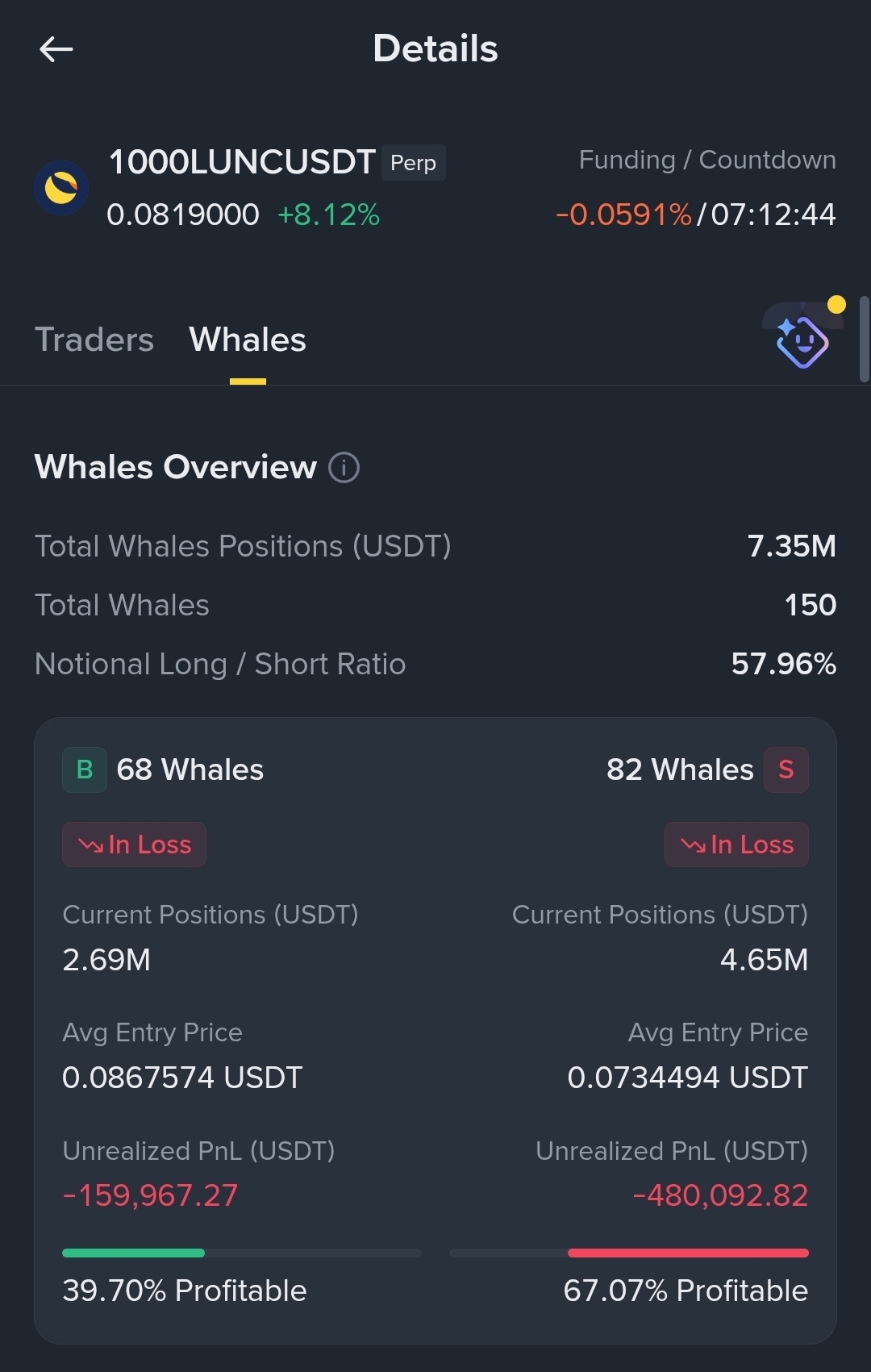Select the Whales tab

[x=248, y=340]
